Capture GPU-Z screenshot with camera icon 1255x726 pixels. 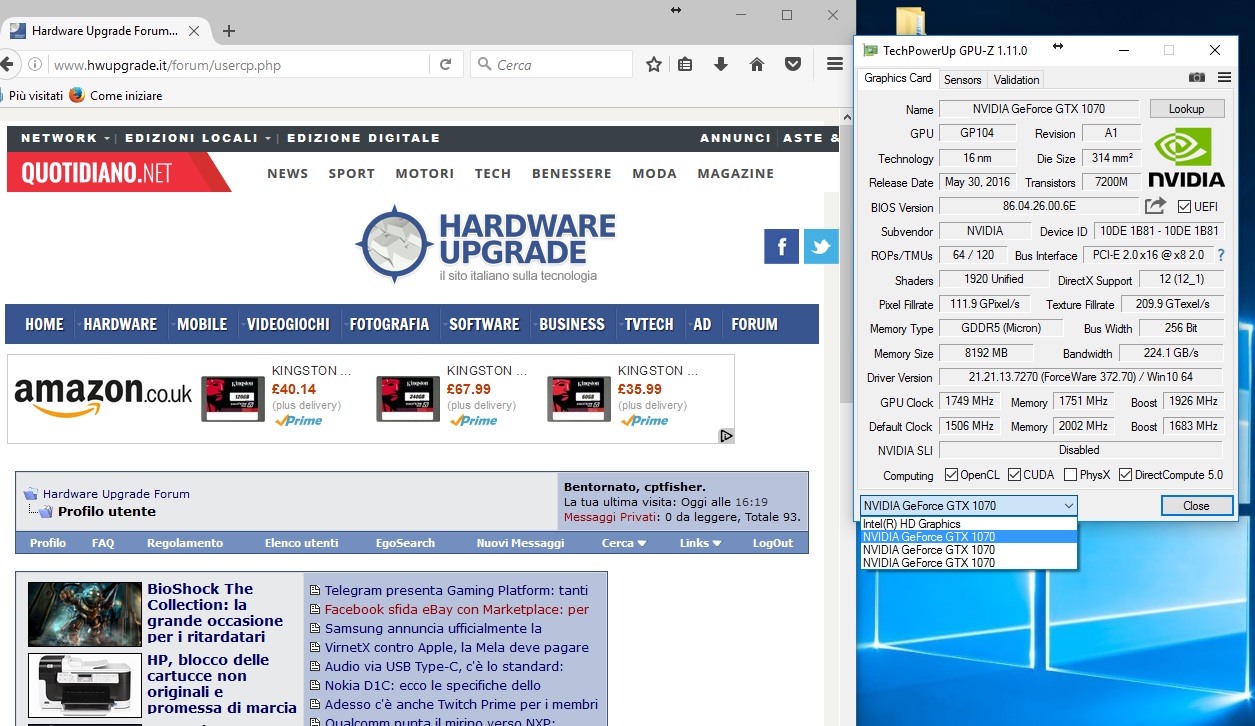[x=1197, y=78]
